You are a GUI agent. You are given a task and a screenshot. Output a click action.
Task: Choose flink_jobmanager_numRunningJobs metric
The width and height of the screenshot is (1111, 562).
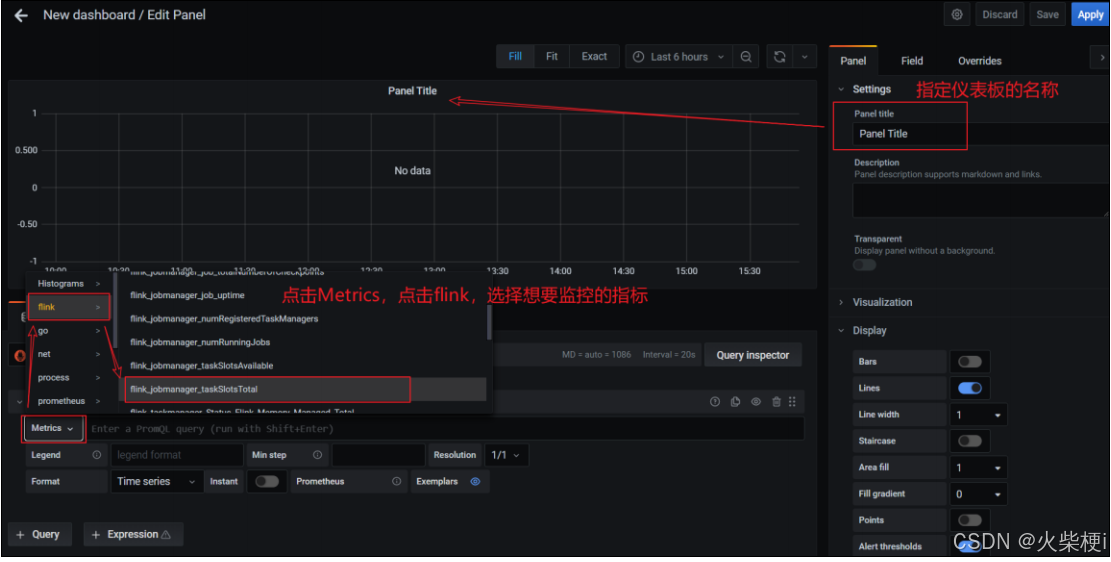coord(305,342)
